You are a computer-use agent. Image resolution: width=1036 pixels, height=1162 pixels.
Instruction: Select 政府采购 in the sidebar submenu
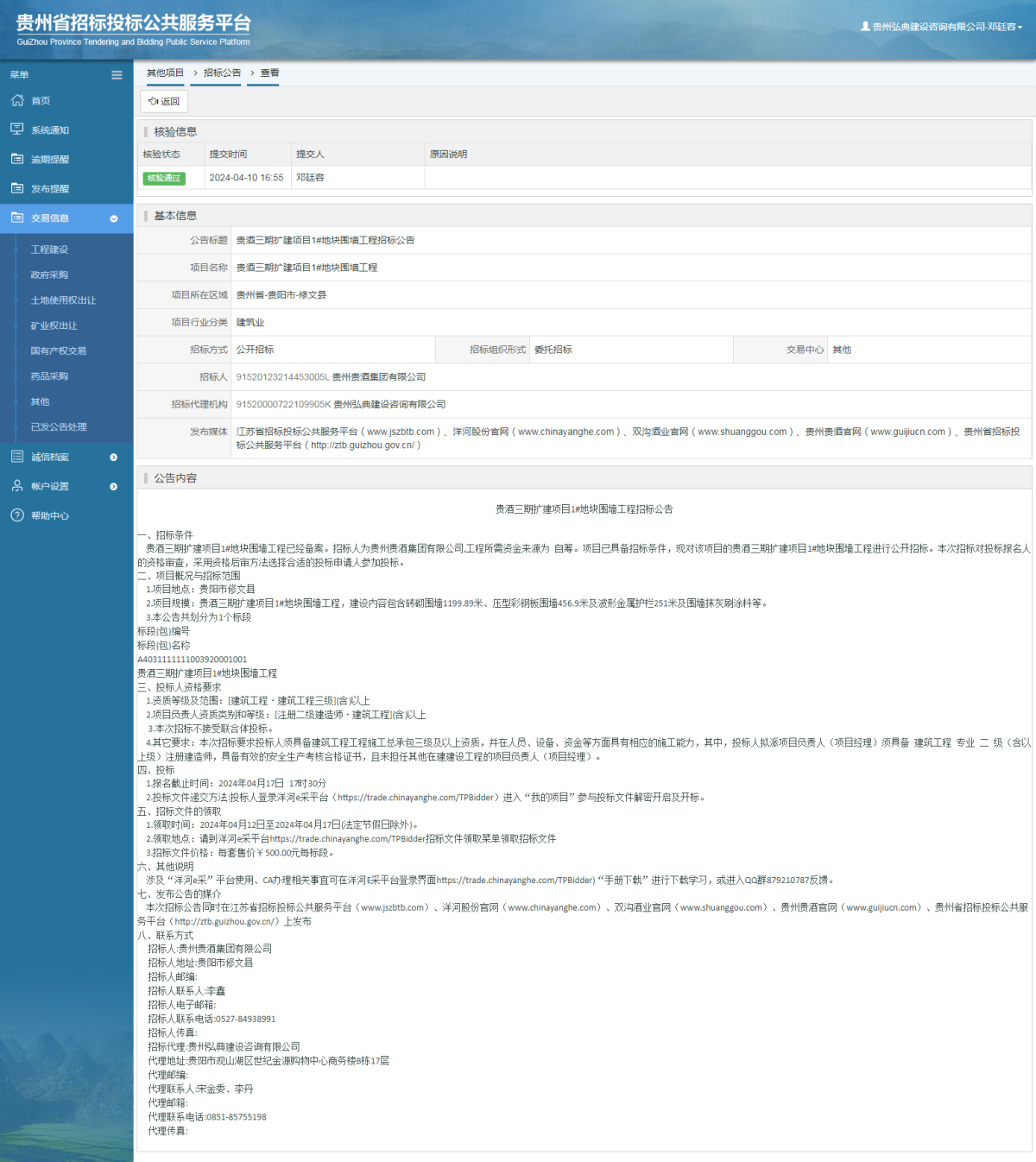[x=49, y=275]
